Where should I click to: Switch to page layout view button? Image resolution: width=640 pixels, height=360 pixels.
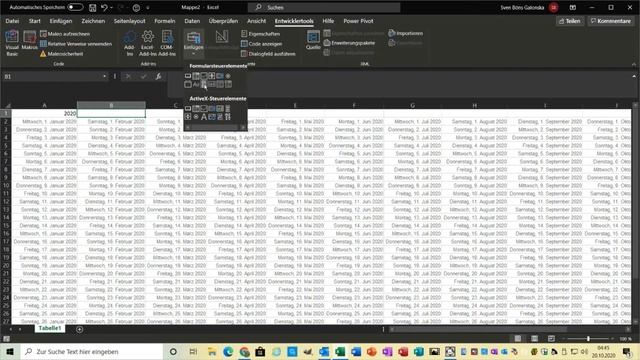click(x=534, y=339)
